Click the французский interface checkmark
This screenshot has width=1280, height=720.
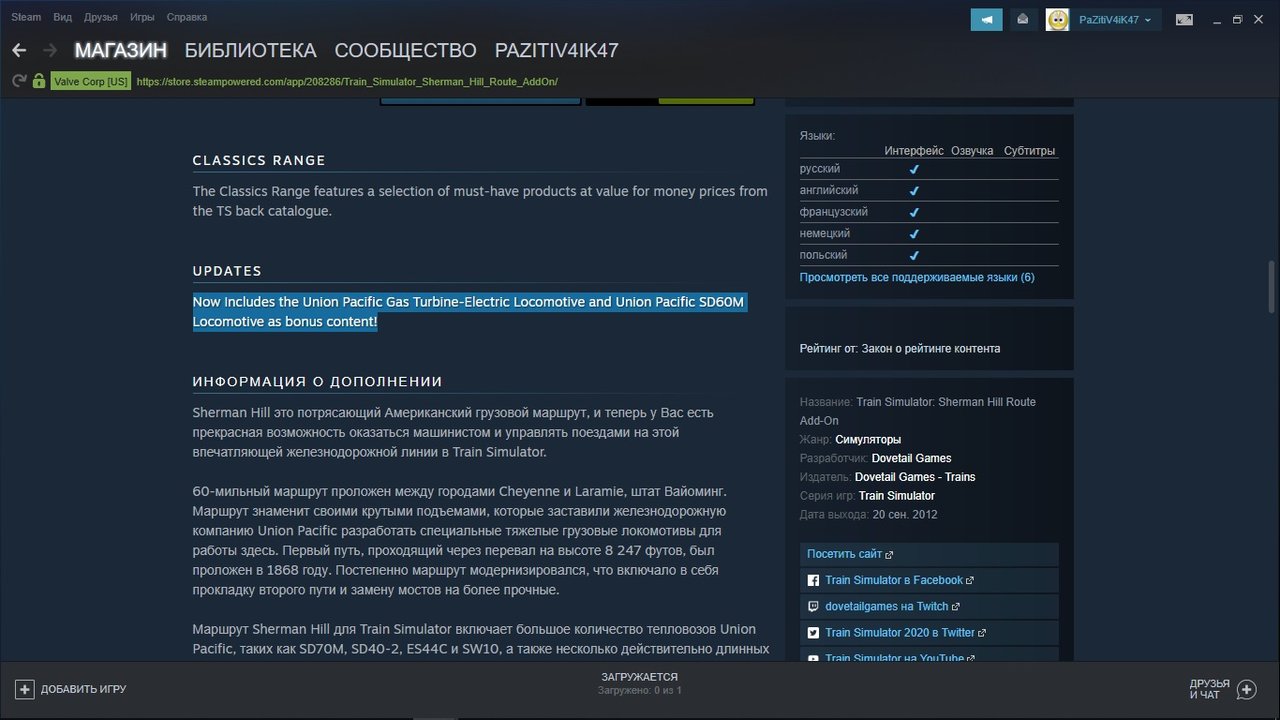914,212
